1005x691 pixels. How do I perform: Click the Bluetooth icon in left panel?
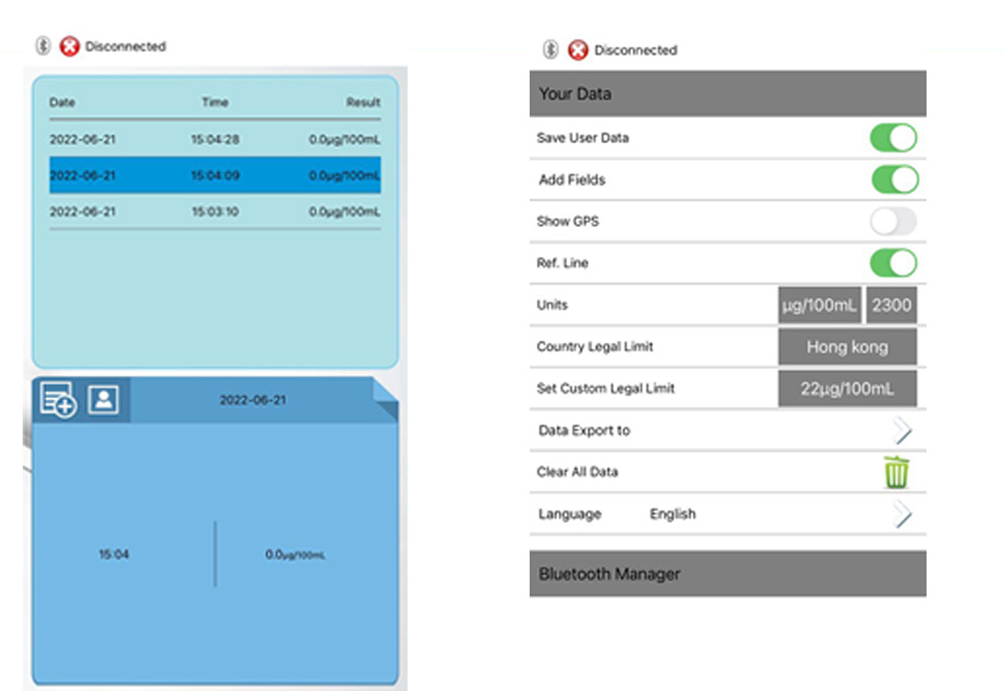point(43,46)
